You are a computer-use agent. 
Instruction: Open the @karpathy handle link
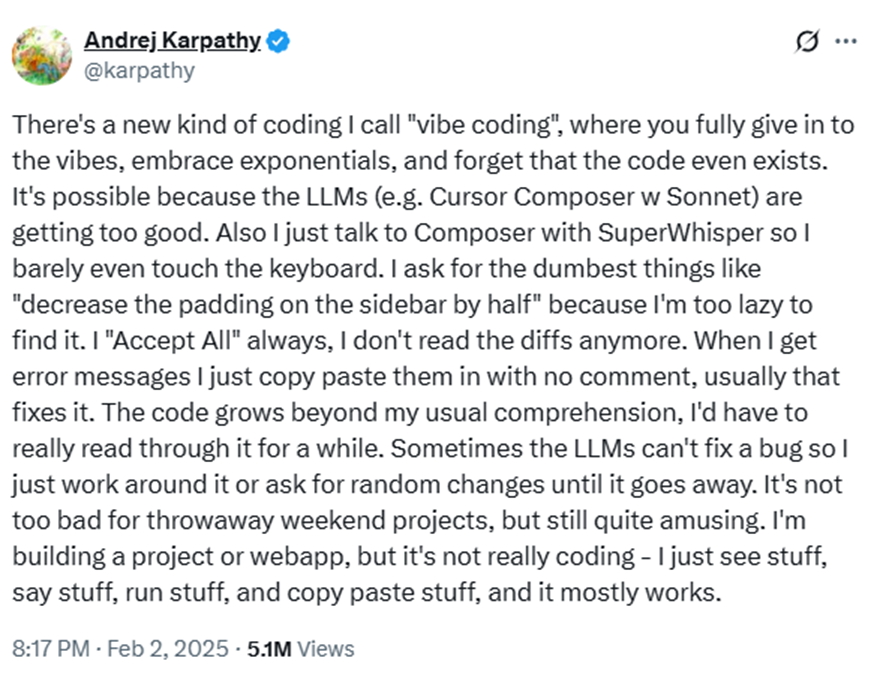coord(139,70)
